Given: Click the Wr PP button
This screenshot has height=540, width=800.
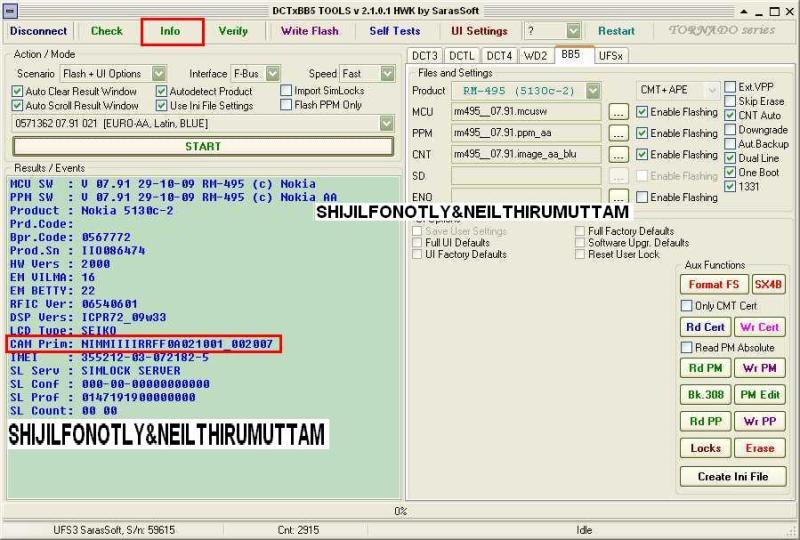Looking at the screenshot, I should point(760,421).
